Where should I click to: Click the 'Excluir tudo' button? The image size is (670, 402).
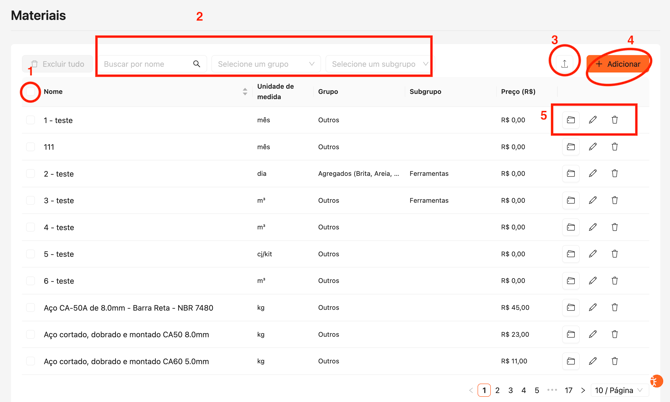[56, 64]
